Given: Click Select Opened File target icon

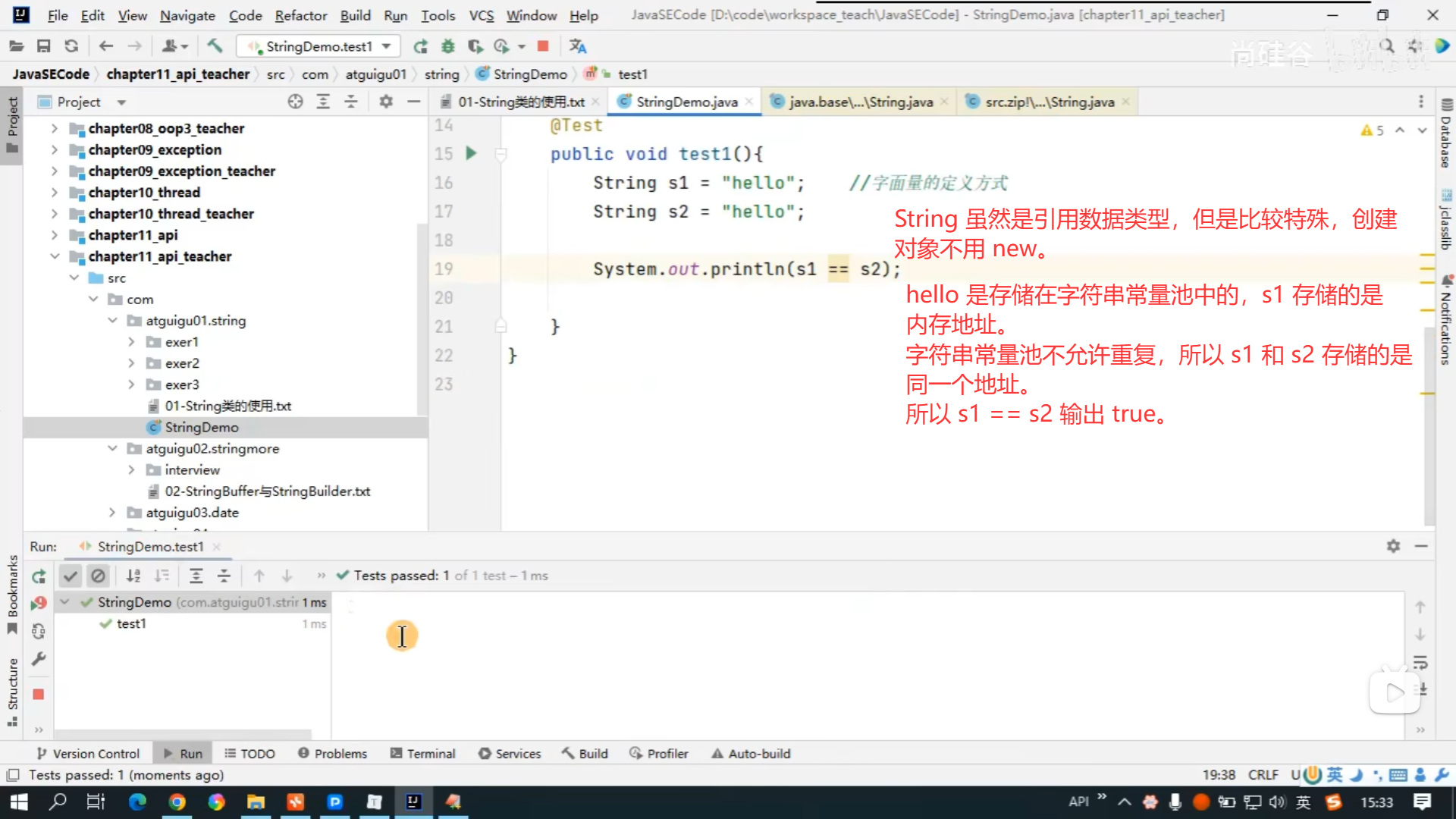Looking at the screenshot, I should tap(295, 102).
